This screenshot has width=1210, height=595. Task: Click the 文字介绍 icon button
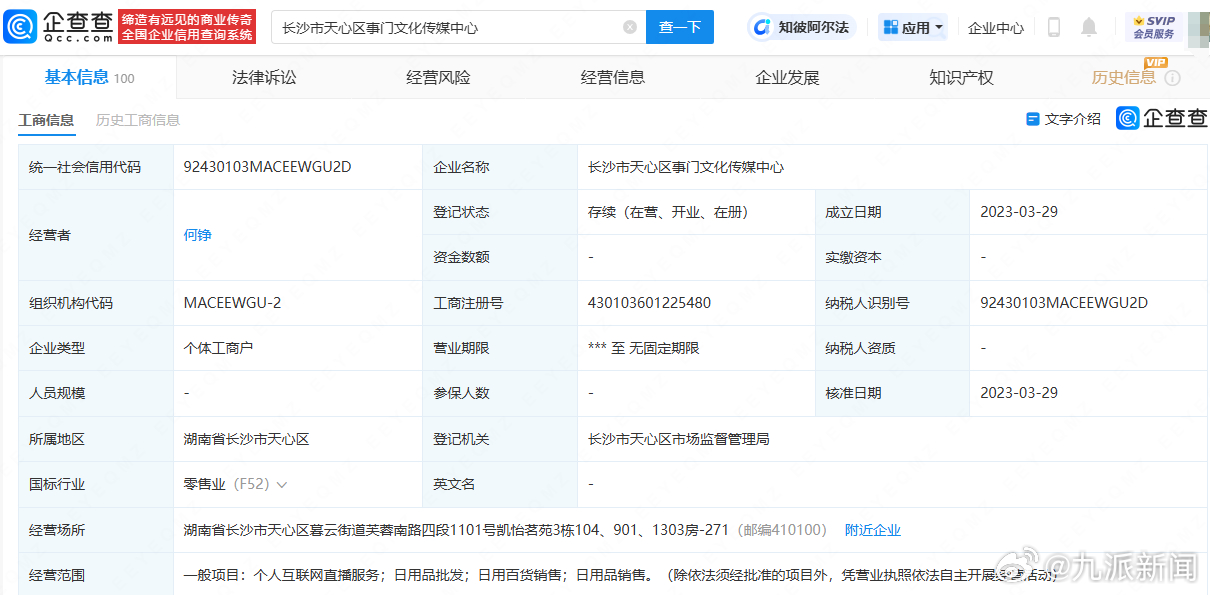tap(1063, 119)
